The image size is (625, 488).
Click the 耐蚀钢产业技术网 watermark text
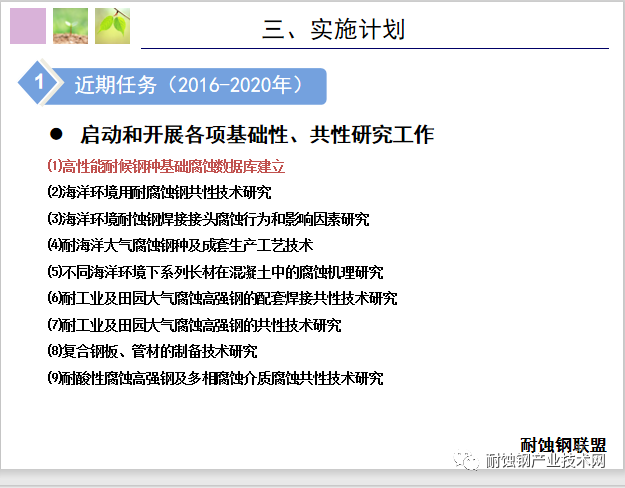pyautogui.click(x=545, y=461)
